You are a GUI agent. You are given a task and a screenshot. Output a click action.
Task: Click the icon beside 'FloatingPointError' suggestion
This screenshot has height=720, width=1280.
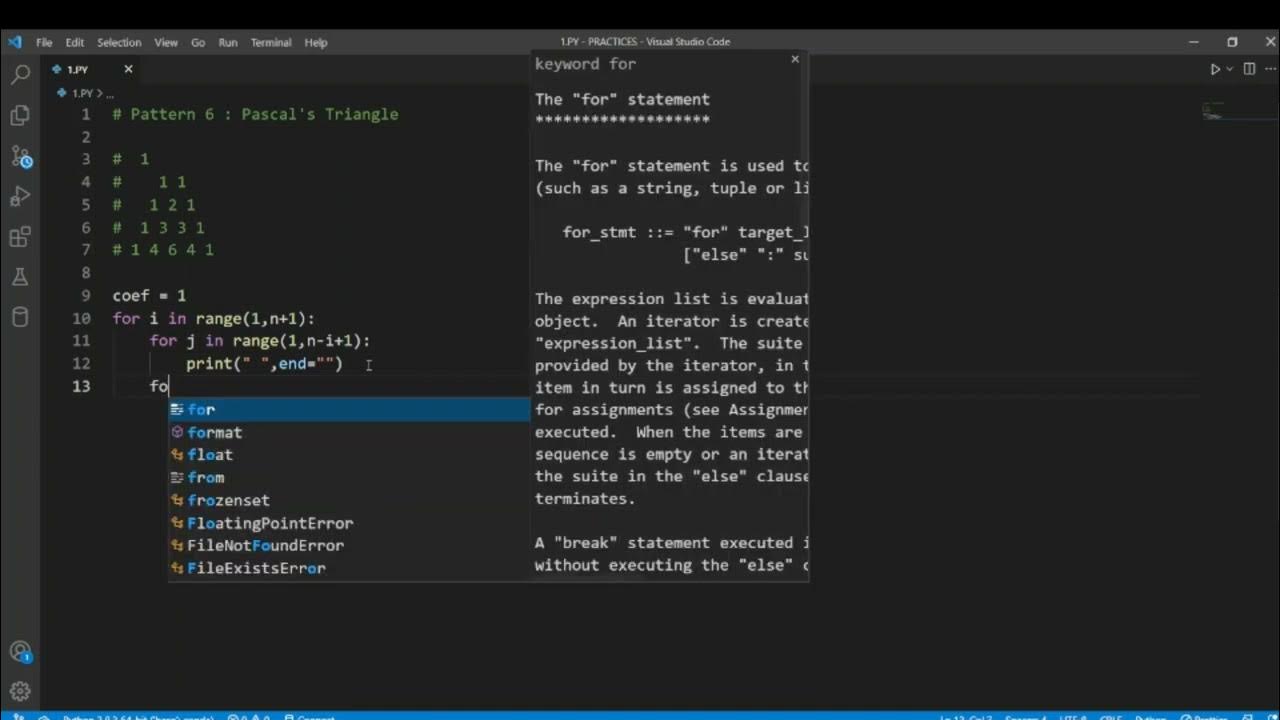point(177,523)
